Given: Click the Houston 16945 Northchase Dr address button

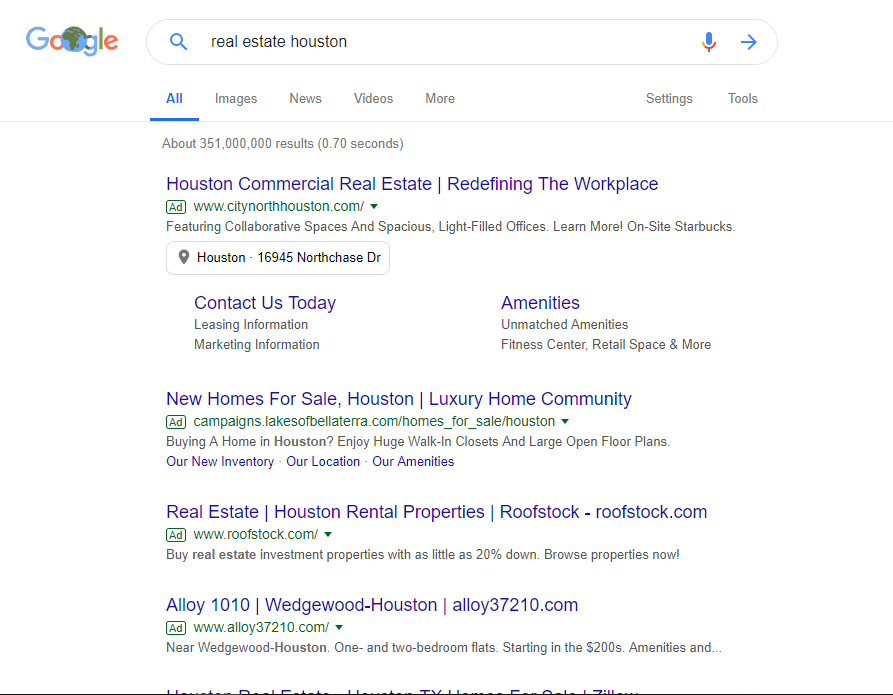Looking at the screenshot, I should [278, 257].
